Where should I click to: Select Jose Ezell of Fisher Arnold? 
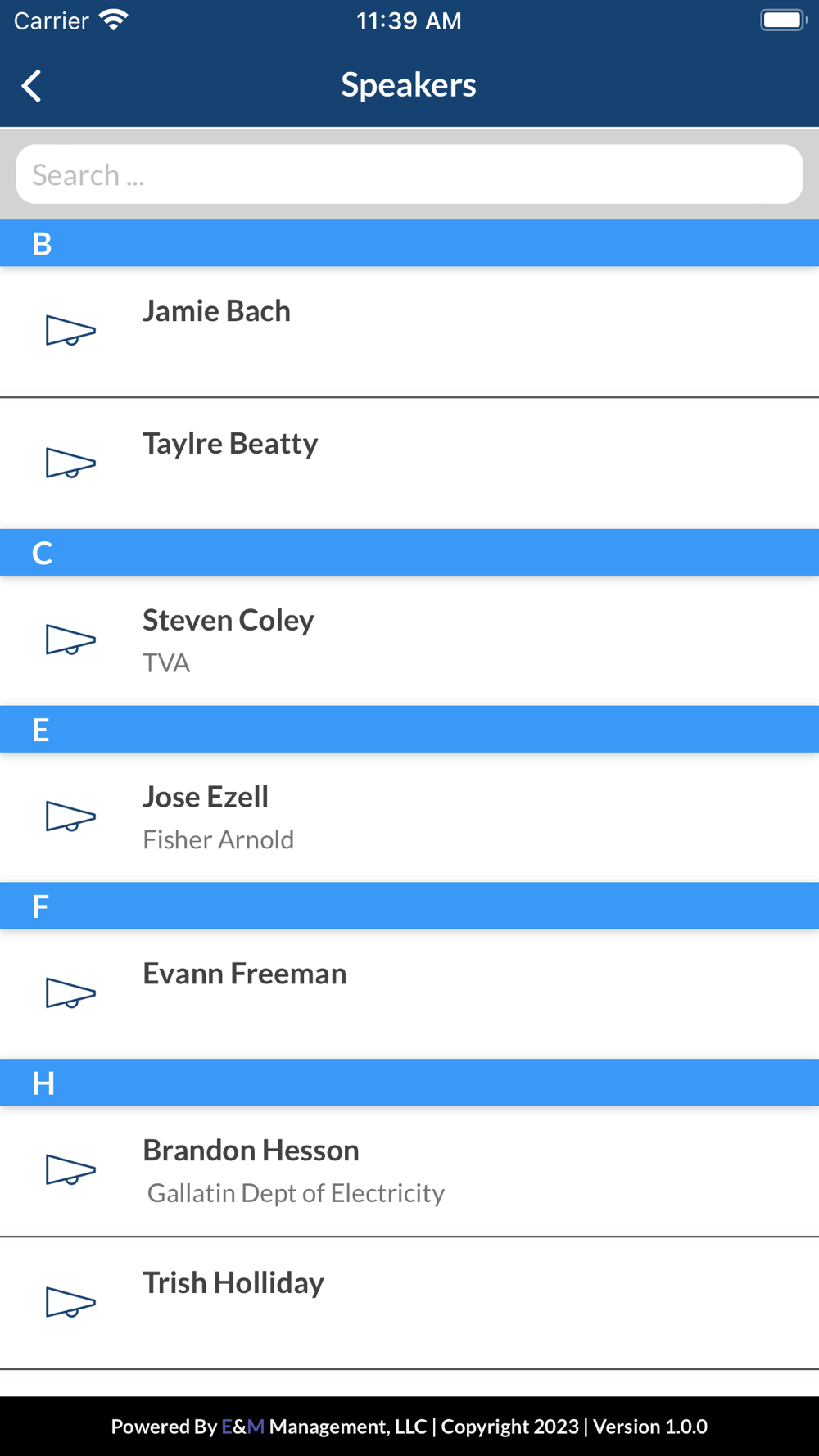[x=409, y=817]
